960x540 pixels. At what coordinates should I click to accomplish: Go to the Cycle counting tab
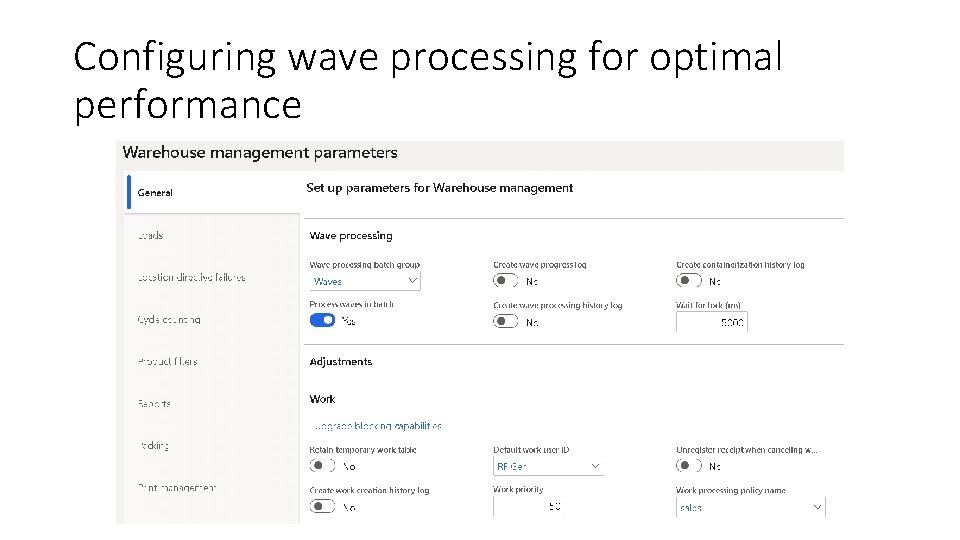click(x=169, y=320)
